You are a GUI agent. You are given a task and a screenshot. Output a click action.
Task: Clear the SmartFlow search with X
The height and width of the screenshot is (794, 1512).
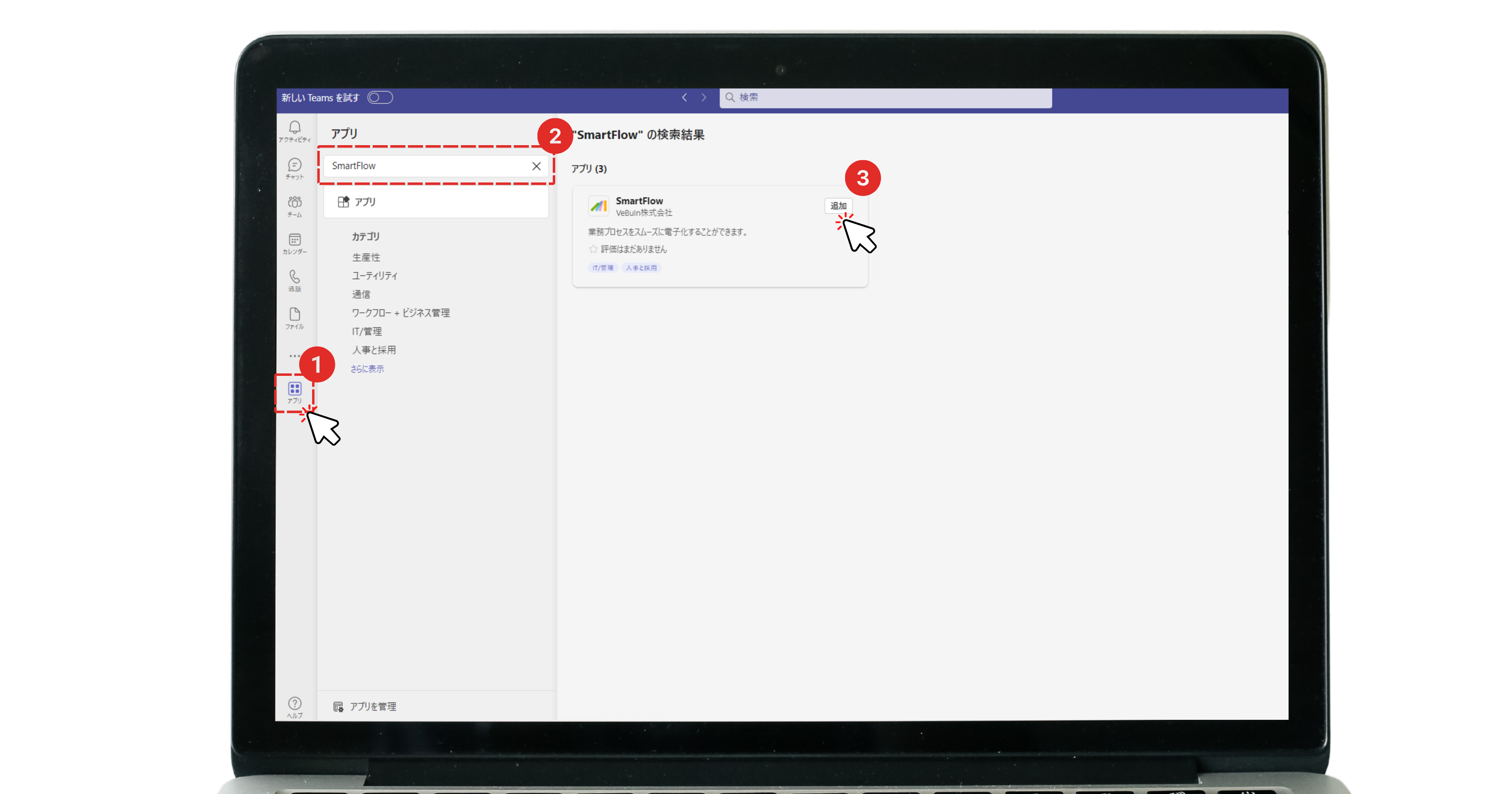click(536, 166)
